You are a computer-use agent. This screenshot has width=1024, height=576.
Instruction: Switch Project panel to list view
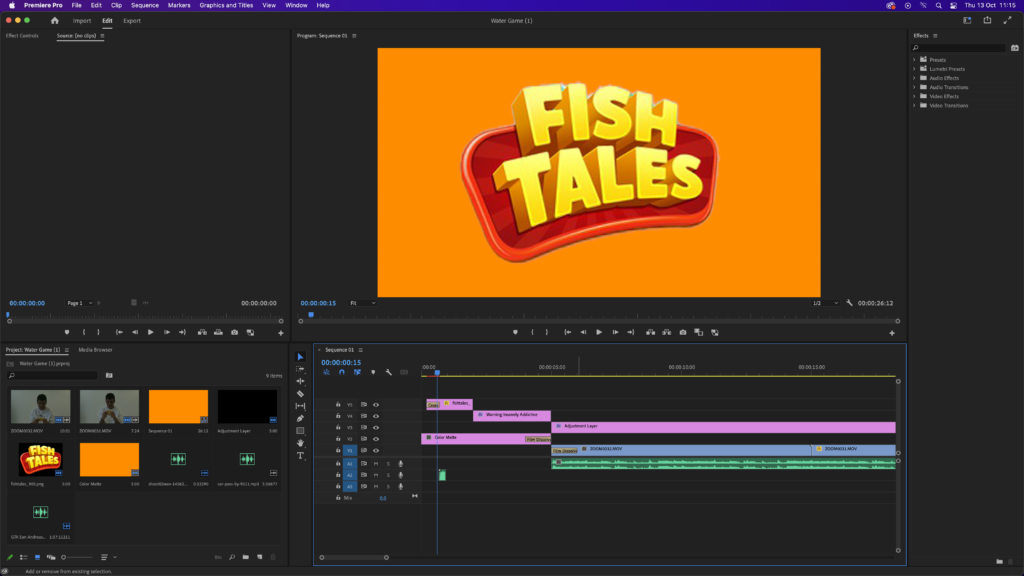click(24, 557)
